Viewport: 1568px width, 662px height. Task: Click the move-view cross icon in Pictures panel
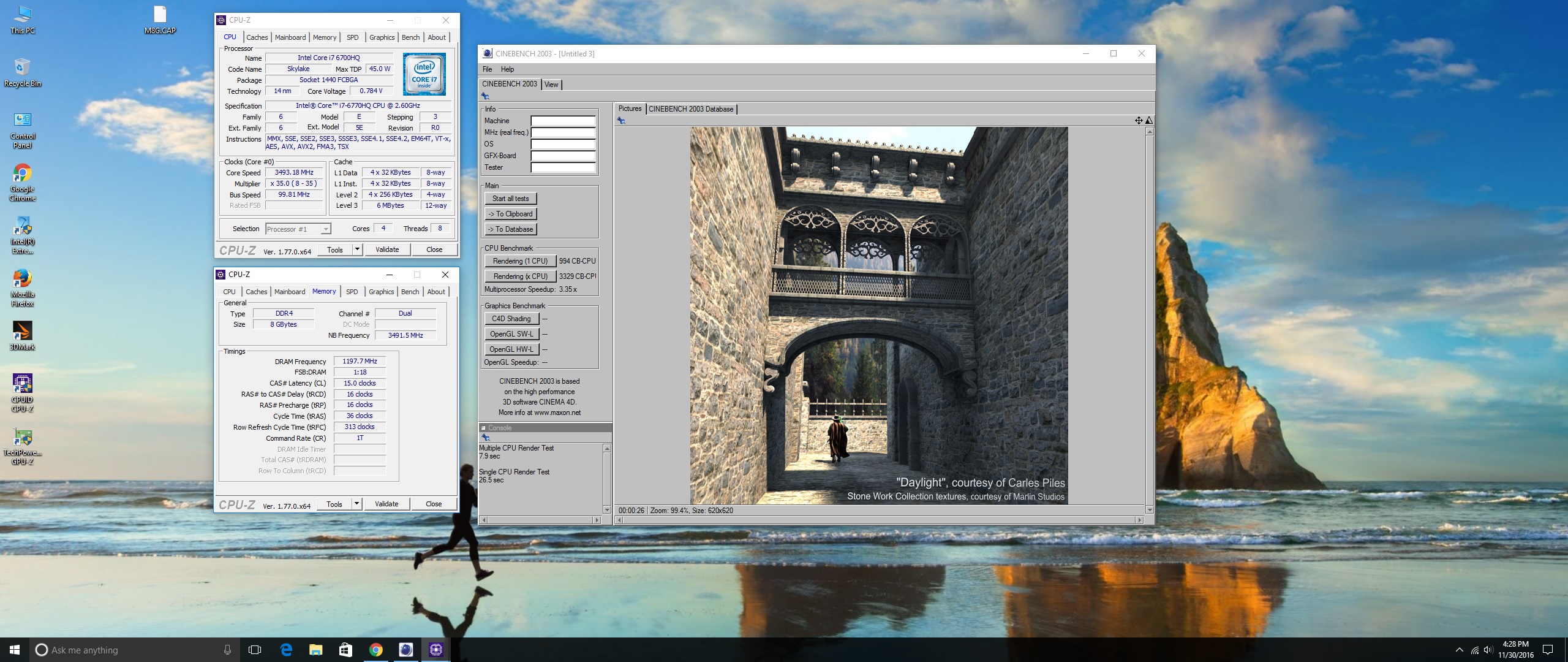(x=1138, y=120)
